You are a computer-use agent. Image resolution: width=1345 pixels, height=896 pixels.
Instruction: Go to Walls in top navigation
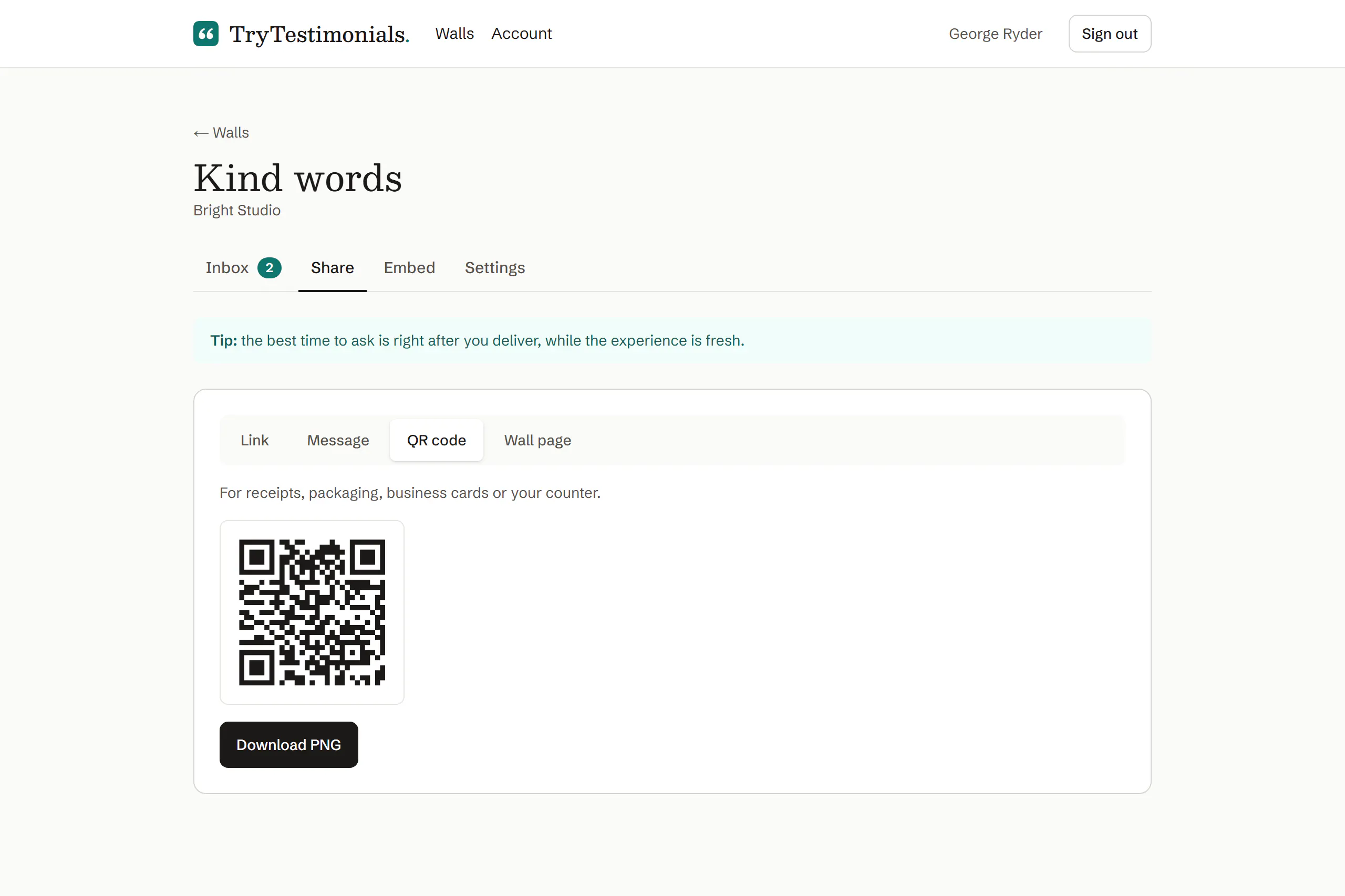(x=454, y=34)
